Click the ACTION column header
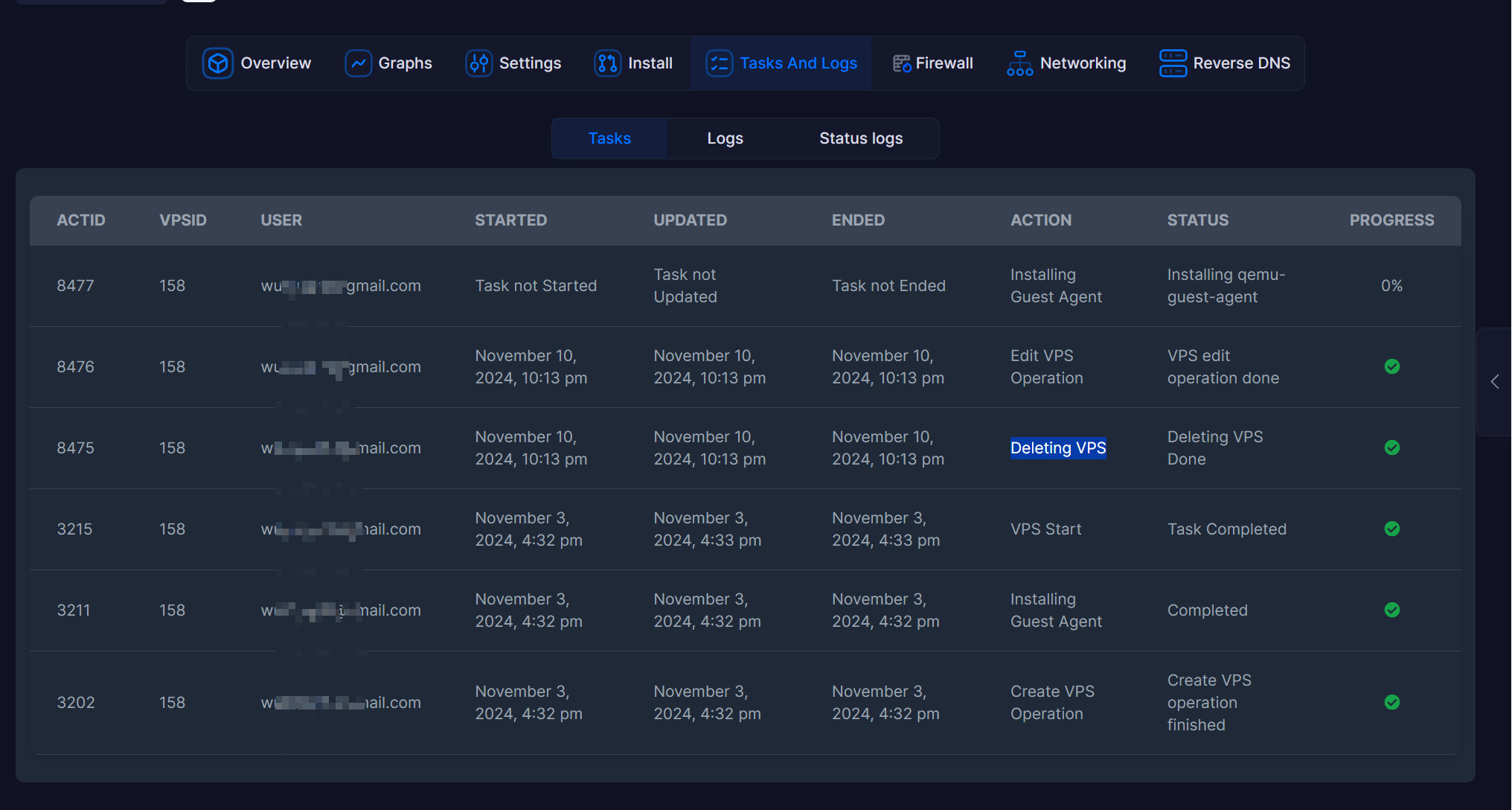This screenshot has width=1512, height=810. 1041,220
